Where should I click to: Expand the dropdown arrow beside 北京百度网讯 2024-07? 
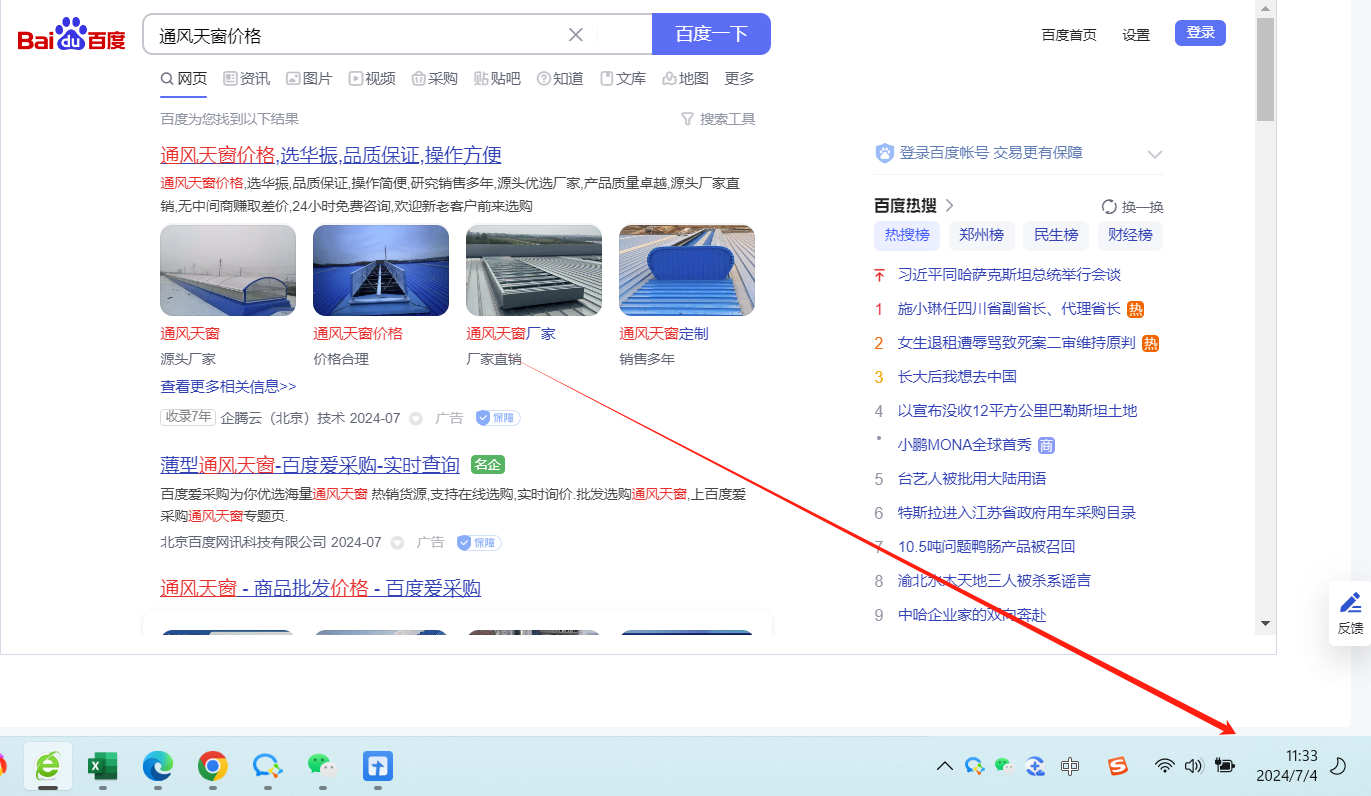(397, 543)
